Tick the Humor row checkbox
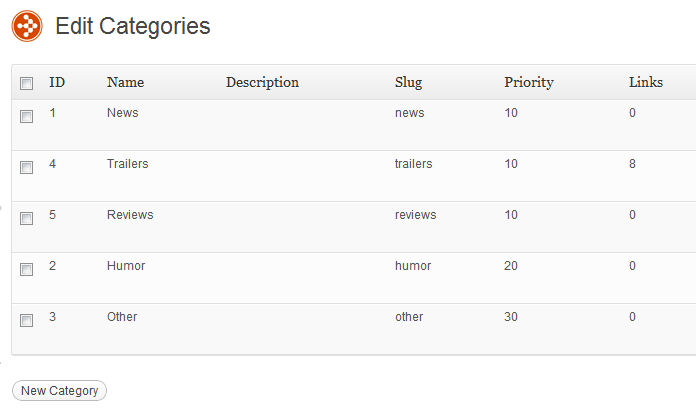Screen dimensions: 696x418 (x=27, y=269)
